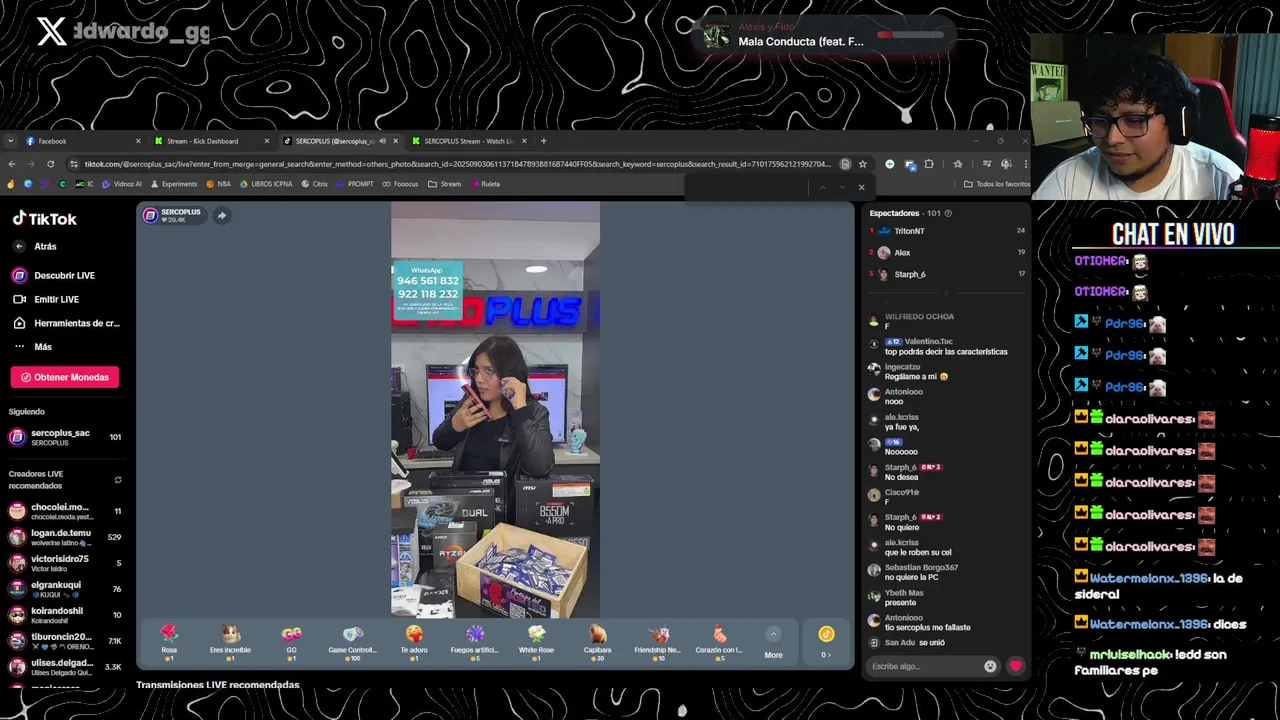Send the Game Controller gift
This screenshot has height=720, width=1280.
click(x=352, y=642)
